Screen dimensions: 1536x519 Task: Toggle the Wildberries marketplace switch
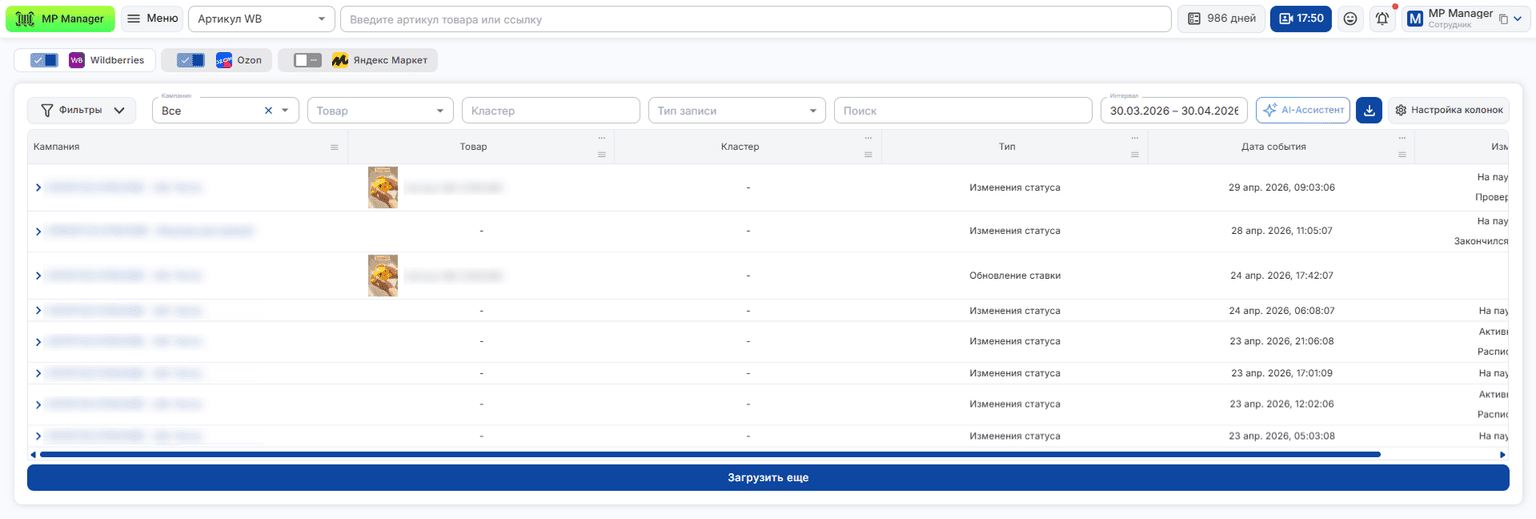click(44, 60)
